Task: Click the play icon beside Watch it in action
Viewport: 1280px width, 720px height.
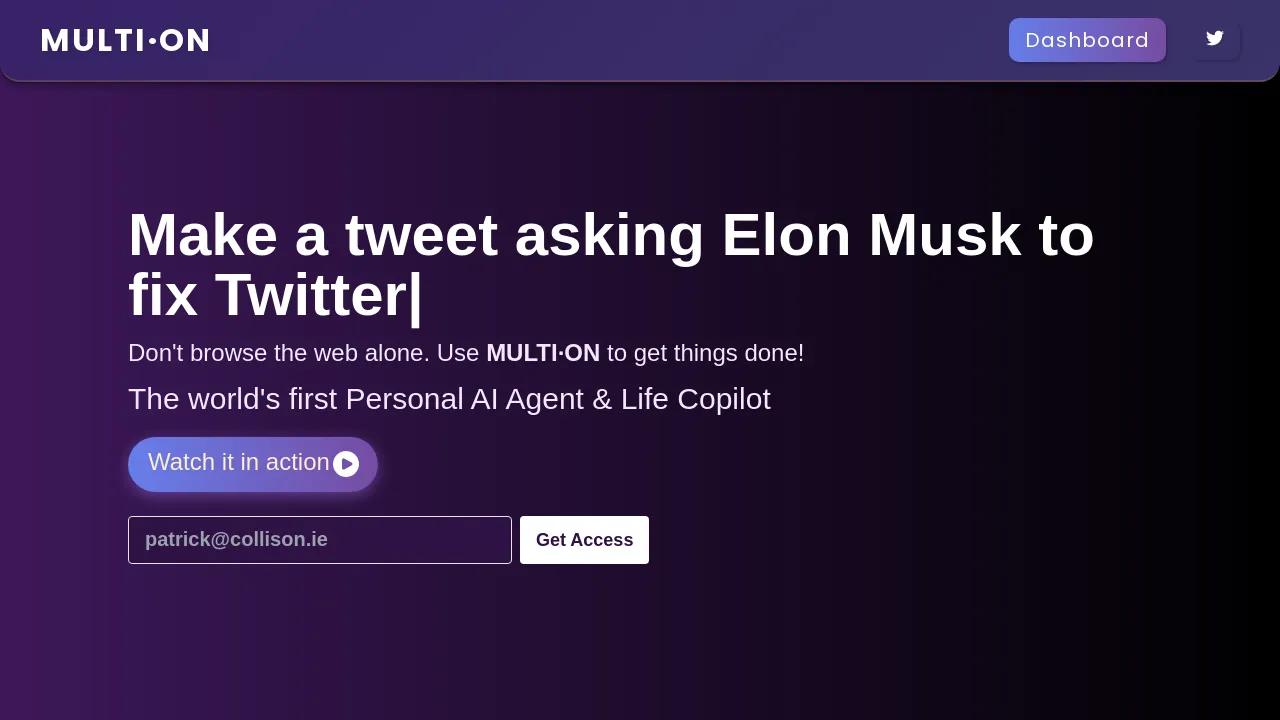Action: click(x=346, y=464)
